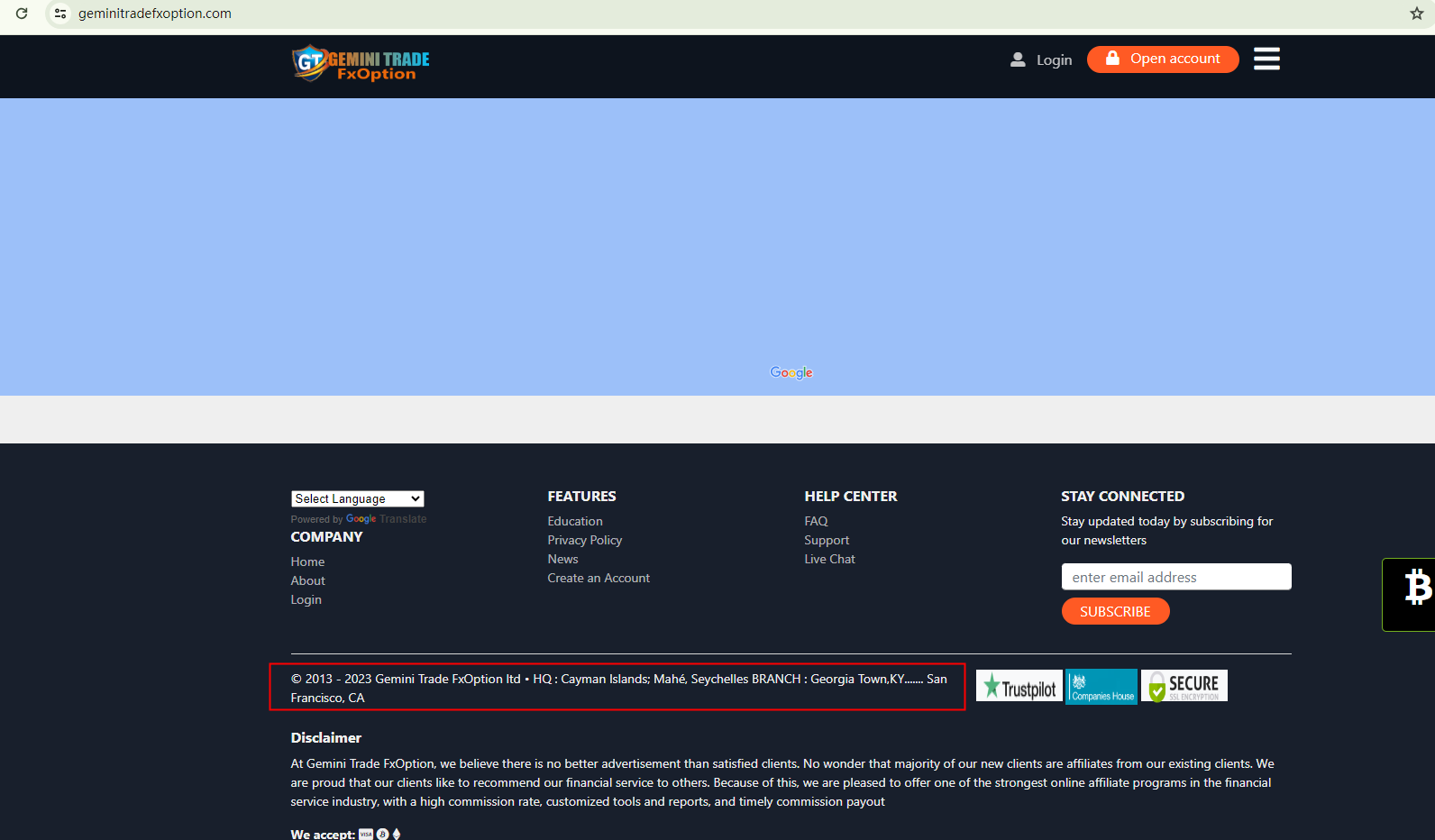Click the "Disclaimer" heading
The image size is (1435, 840).
coord(325,738)
